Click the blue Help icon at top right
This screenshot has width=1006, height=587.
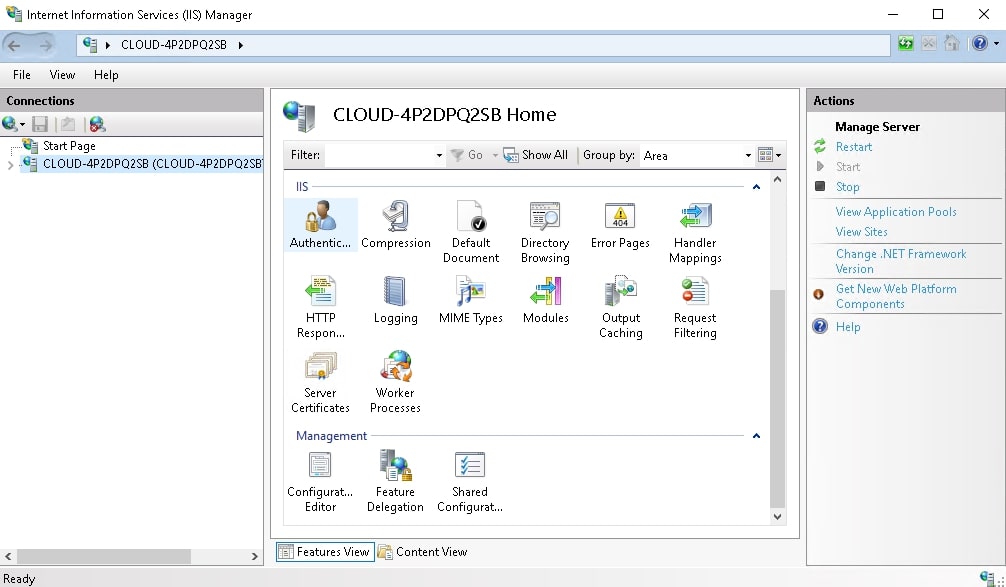(x=980, y=44)
